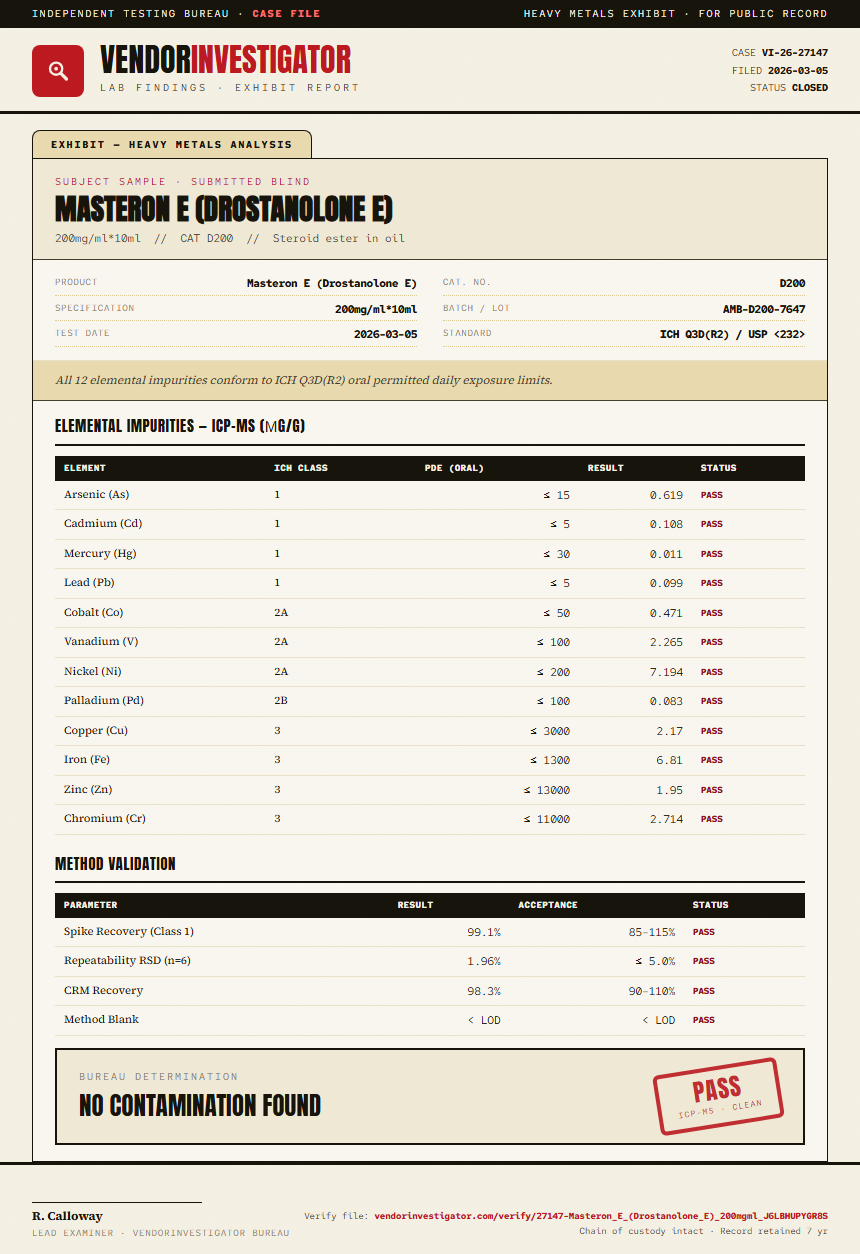Image resolution: width=860 pixels, height=1254 pixels.
Task: Click the catalog number D200 value
Action: click(792, 284)
